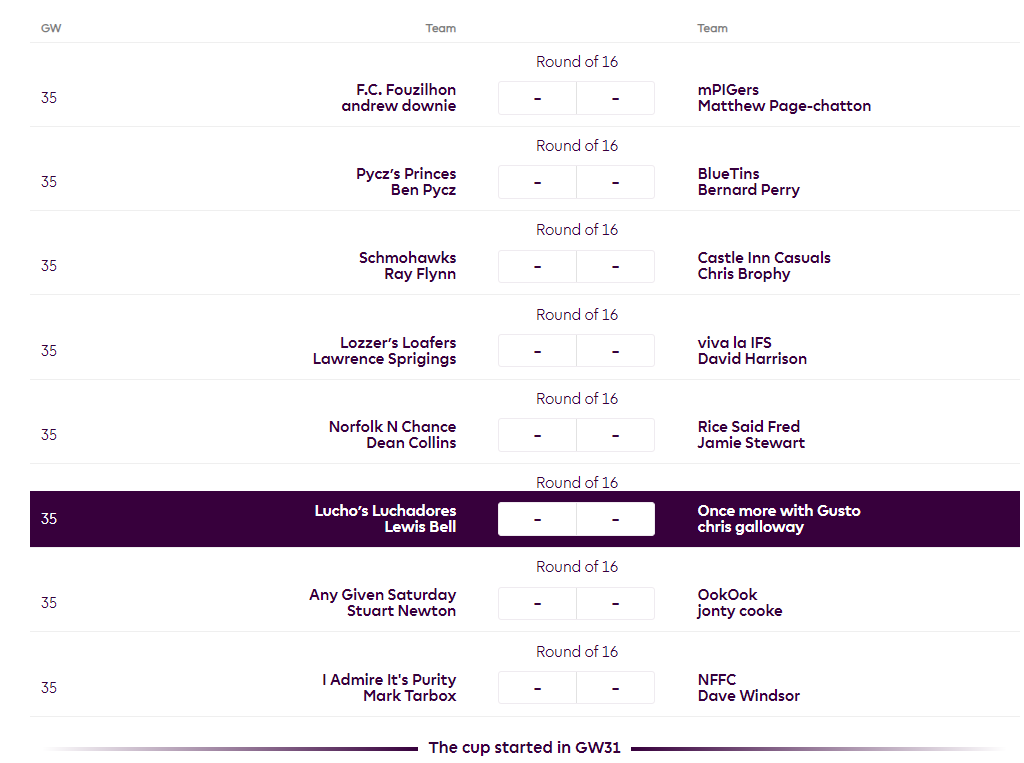Open mPIGers team by Matthew Page-chatton
This screenshot has width=1024, height=763.
coord(728,90)
